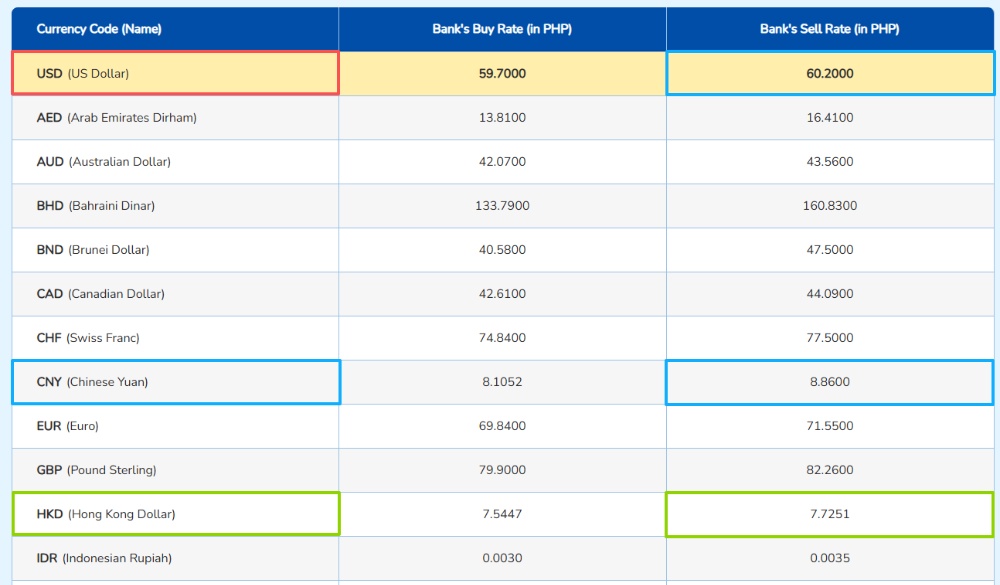This screenshot has height=585, width=1000.
Task: Click the USD sell rate 60.2000
Action: click(829, 74)
